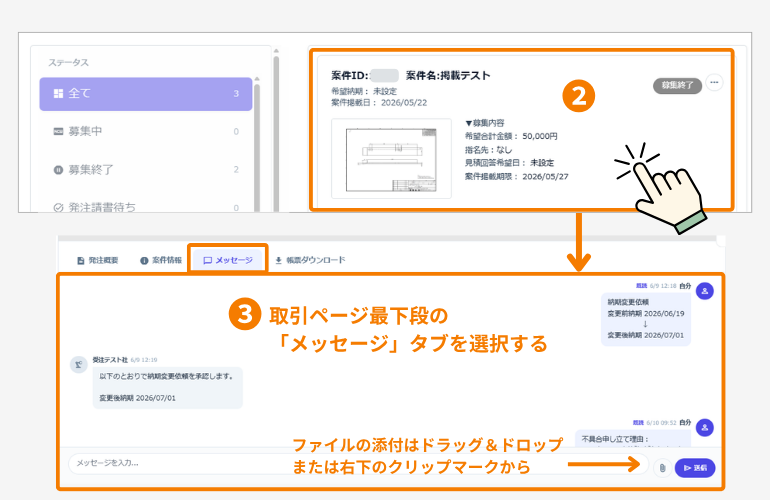The image size is (770, 500).
Task: Click the grid icon beside 全て
Action: [x=58, y=94]
